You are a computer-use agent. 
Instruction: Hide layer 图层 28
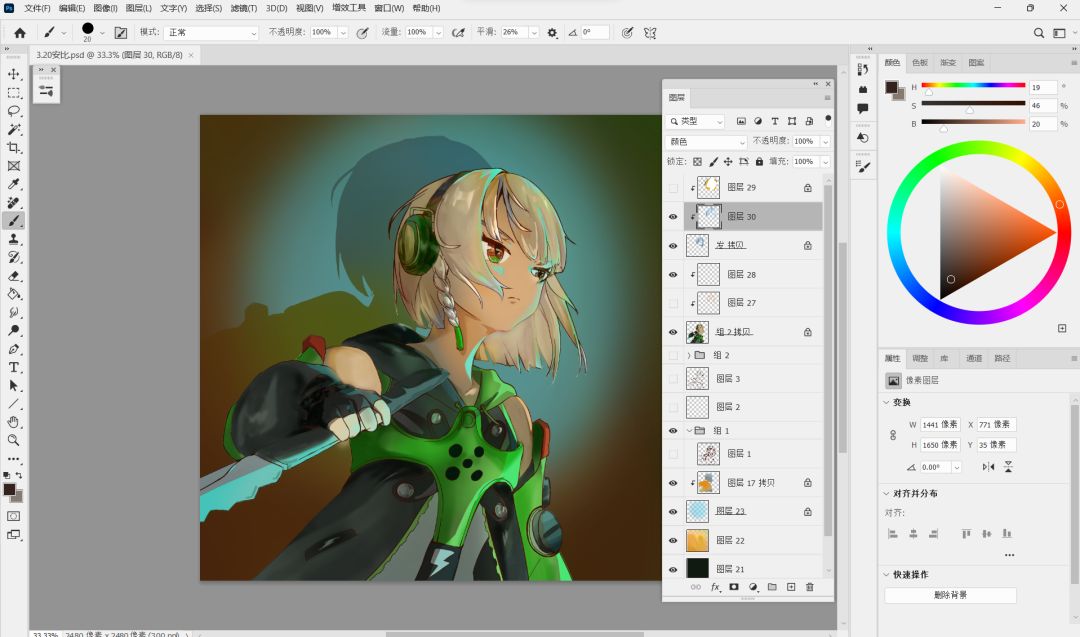pos(673,275)
